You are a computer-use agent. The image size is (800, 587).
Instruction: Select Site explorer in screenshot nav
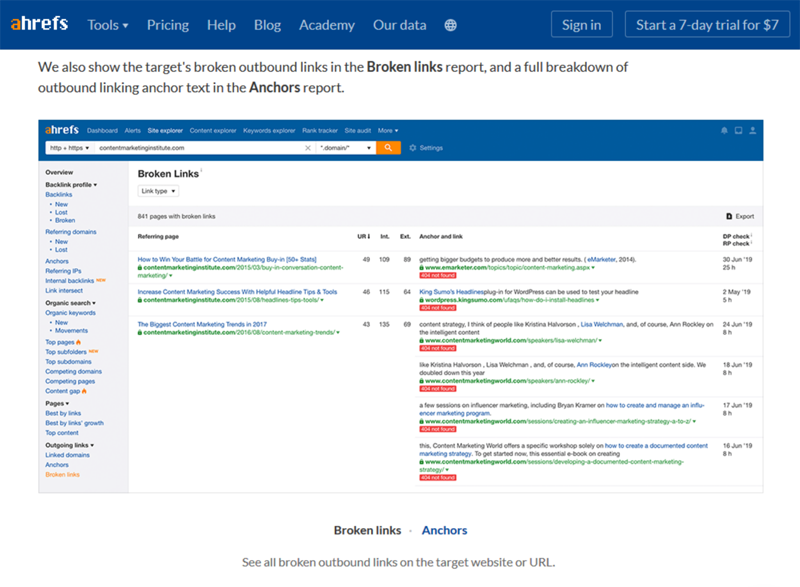click(165, 131)
